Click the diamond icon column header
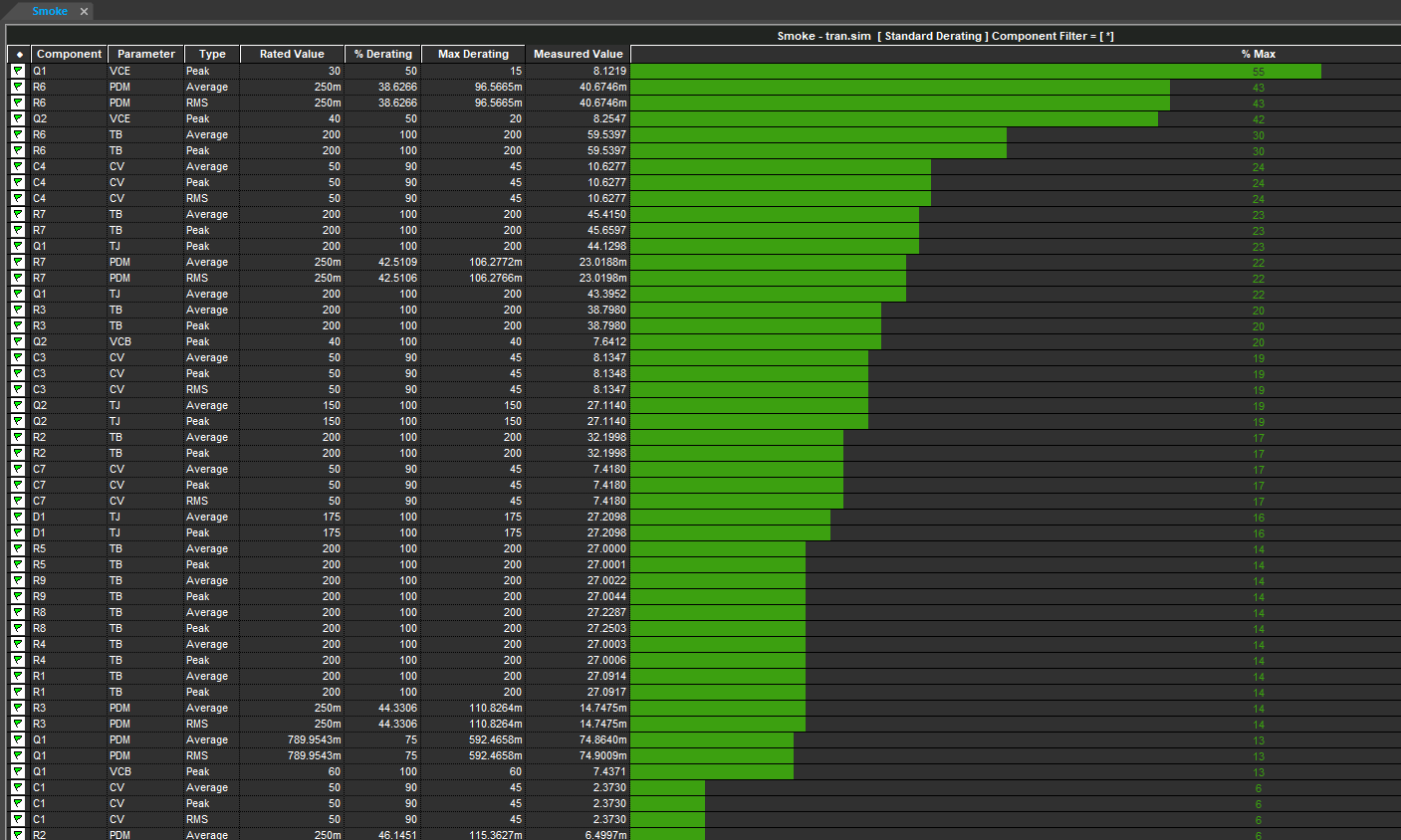The height and width of the screenshot is (840, 1401). click(19, 54)
